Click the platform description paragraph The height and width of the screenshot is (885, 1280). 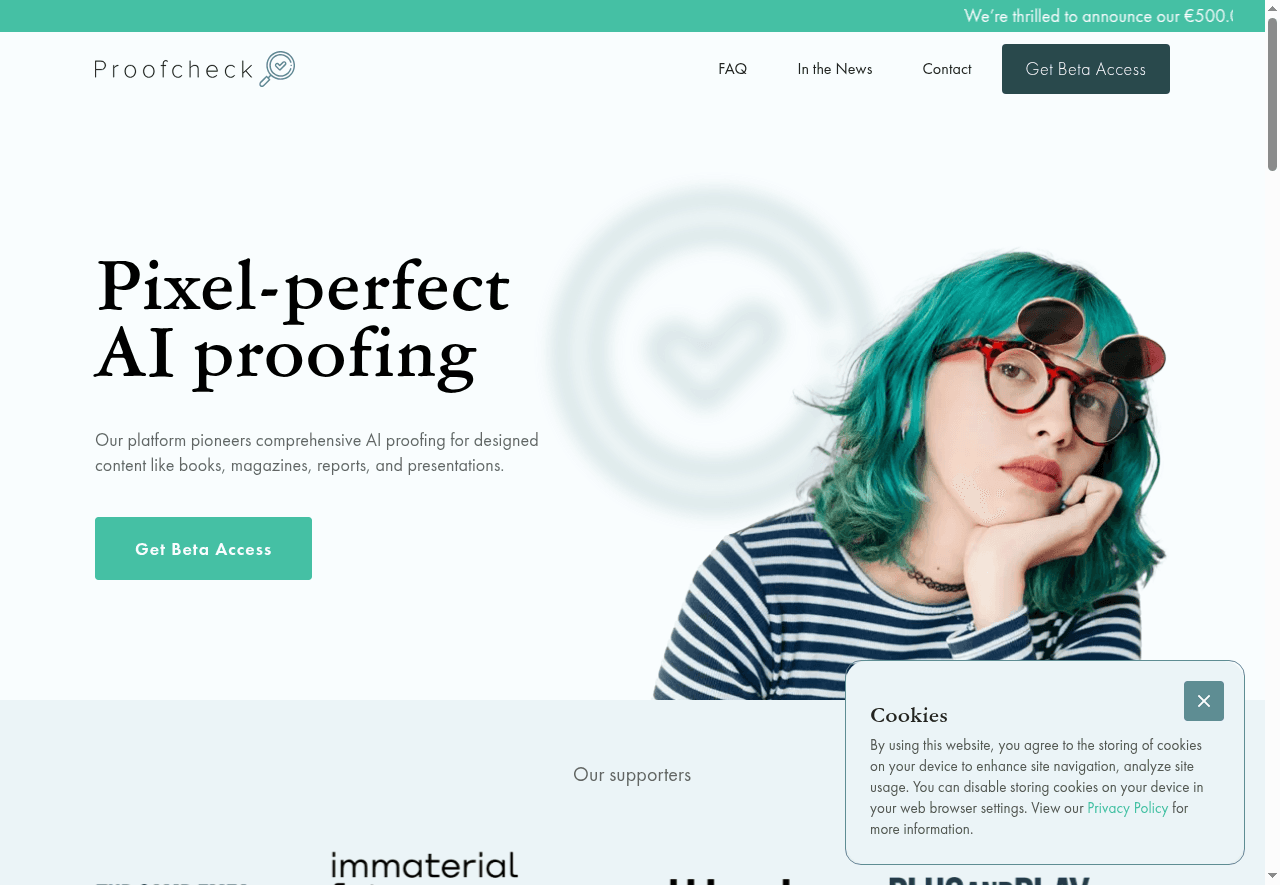click(317, 452)
